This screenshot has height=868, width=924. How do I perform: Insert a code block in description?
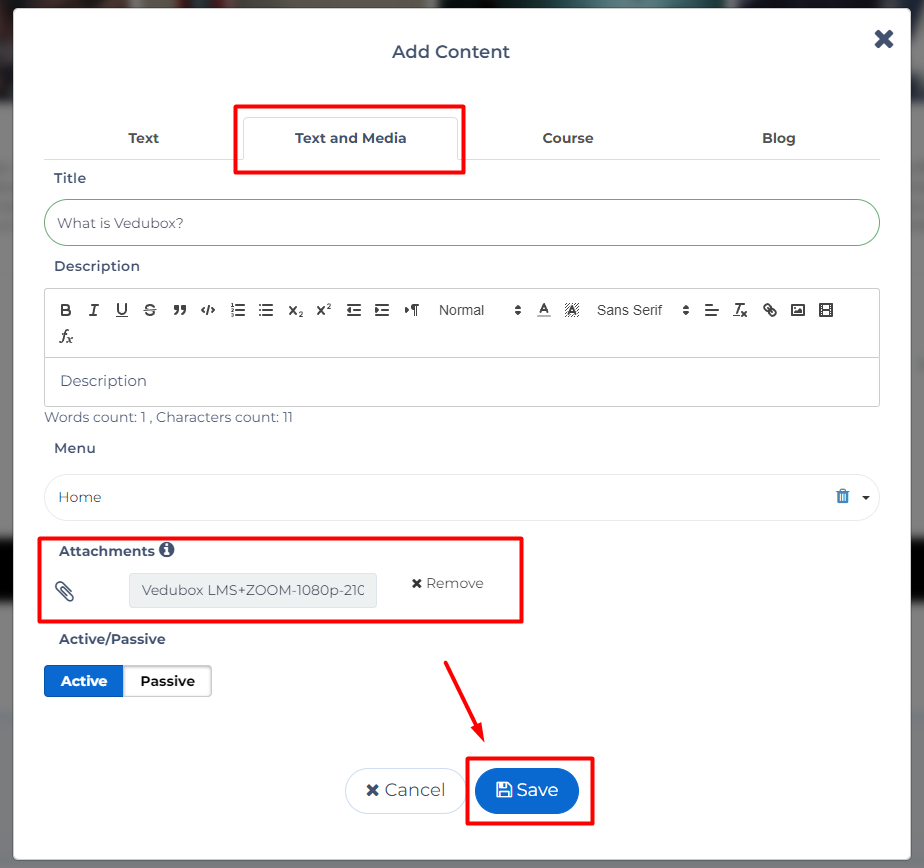[x=208, y=310]
